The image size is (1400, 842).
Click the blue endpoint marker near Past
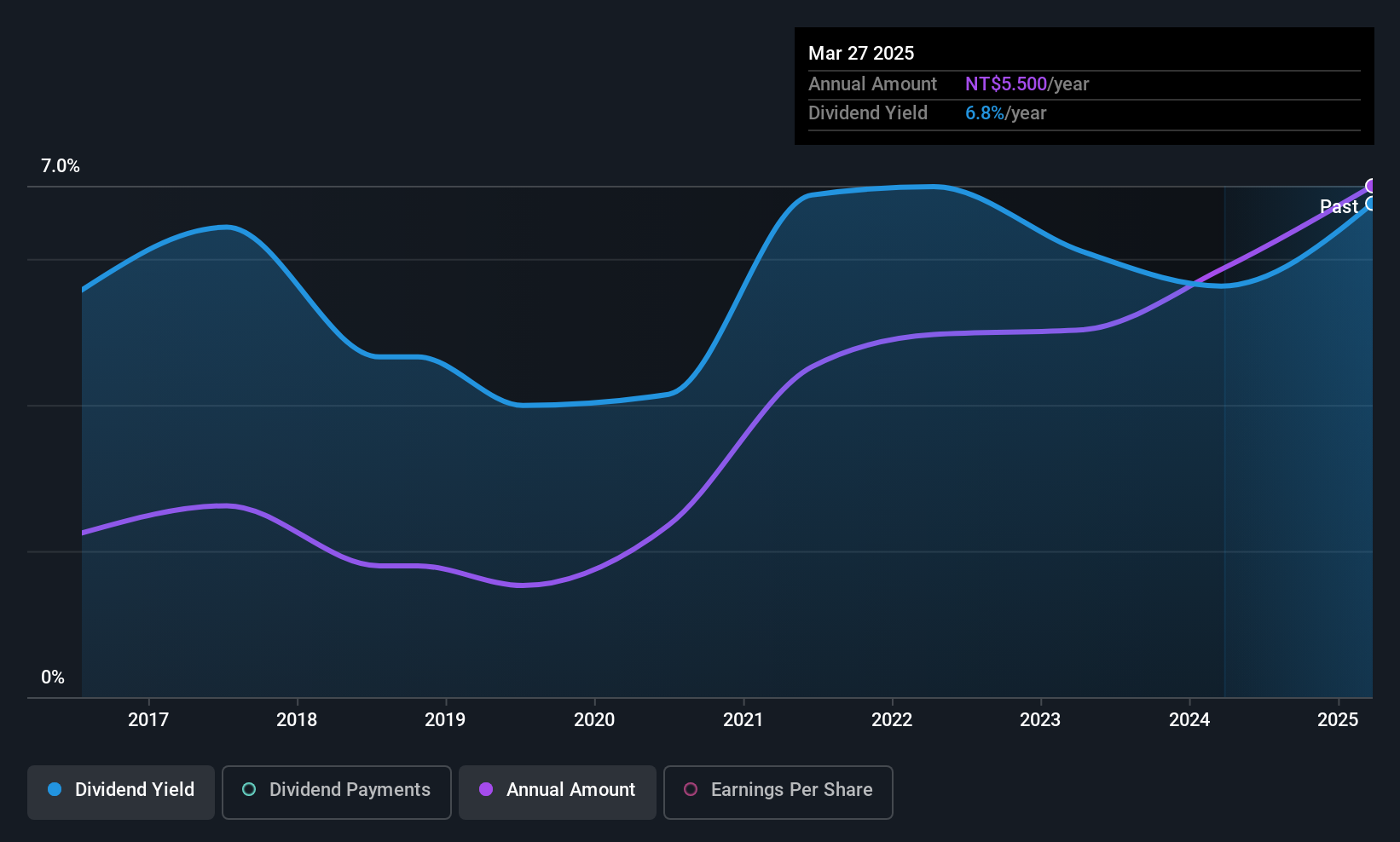pyautogui.click(x=1372, y=204)
